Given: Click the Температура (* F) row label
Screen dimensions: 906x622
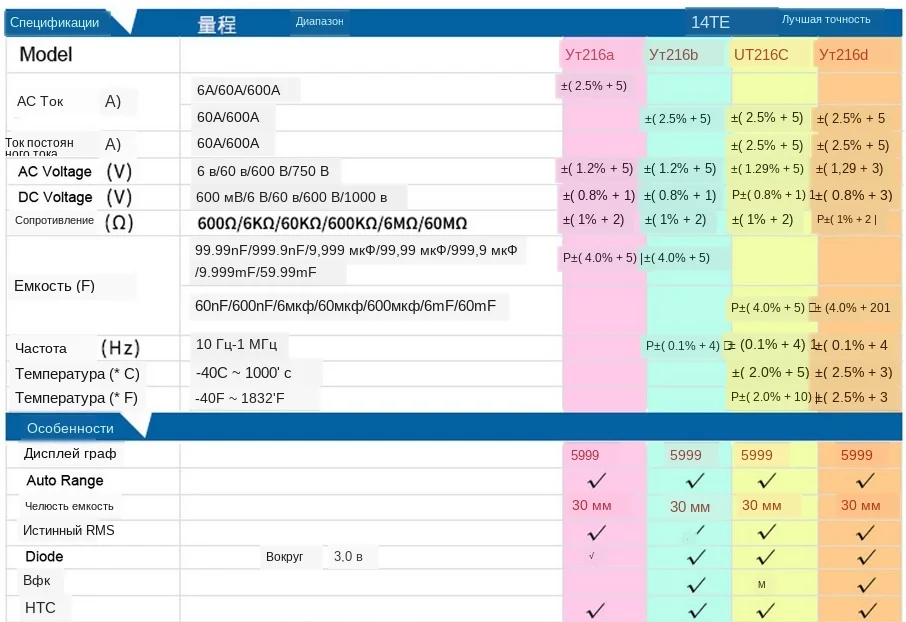Looking at the screenshot, I should pyautogui.click(x=76, y=398).
